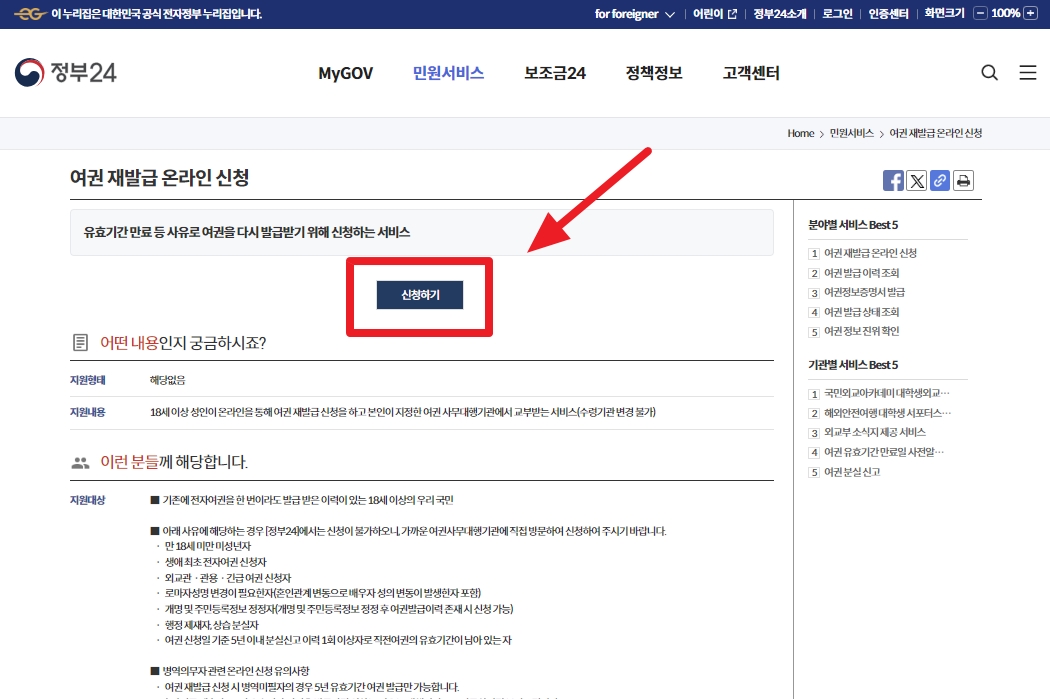1050x699 pixels.
Task: Expand the for foreigner dropdown
Action: (x=634, y=14)
